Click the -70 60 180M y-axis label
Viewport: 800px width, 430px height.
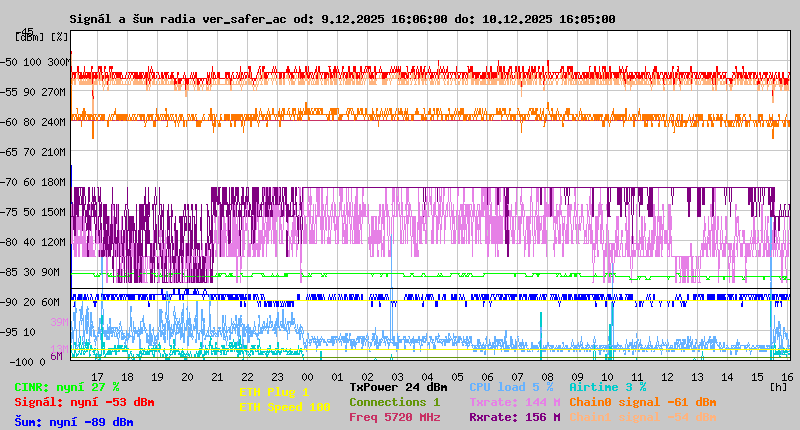click(x=42, y=182)
